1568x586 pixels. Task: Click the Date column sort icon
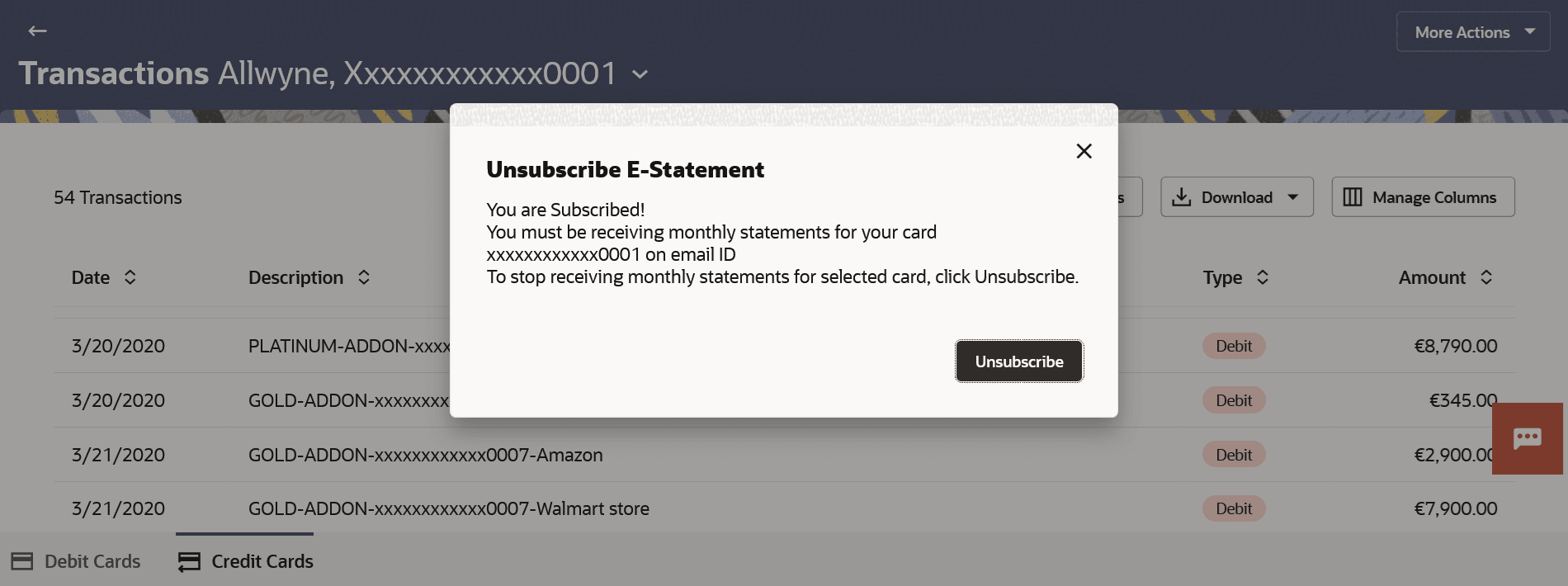click(x=130, y=277)
